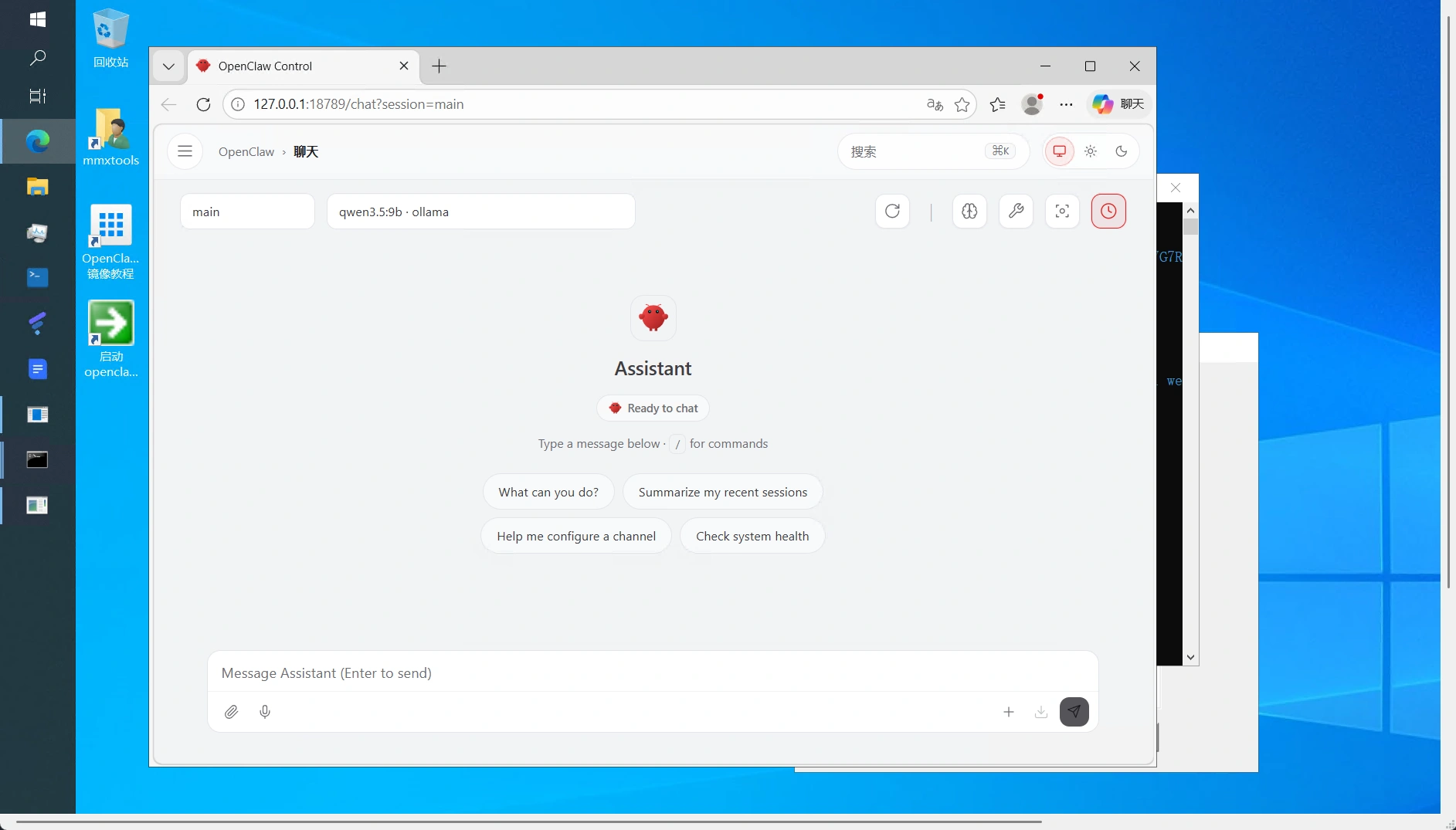1456x830 pixels.
Task: Reload the page with the browser refresh icon
Action: [x=203, y=104]
